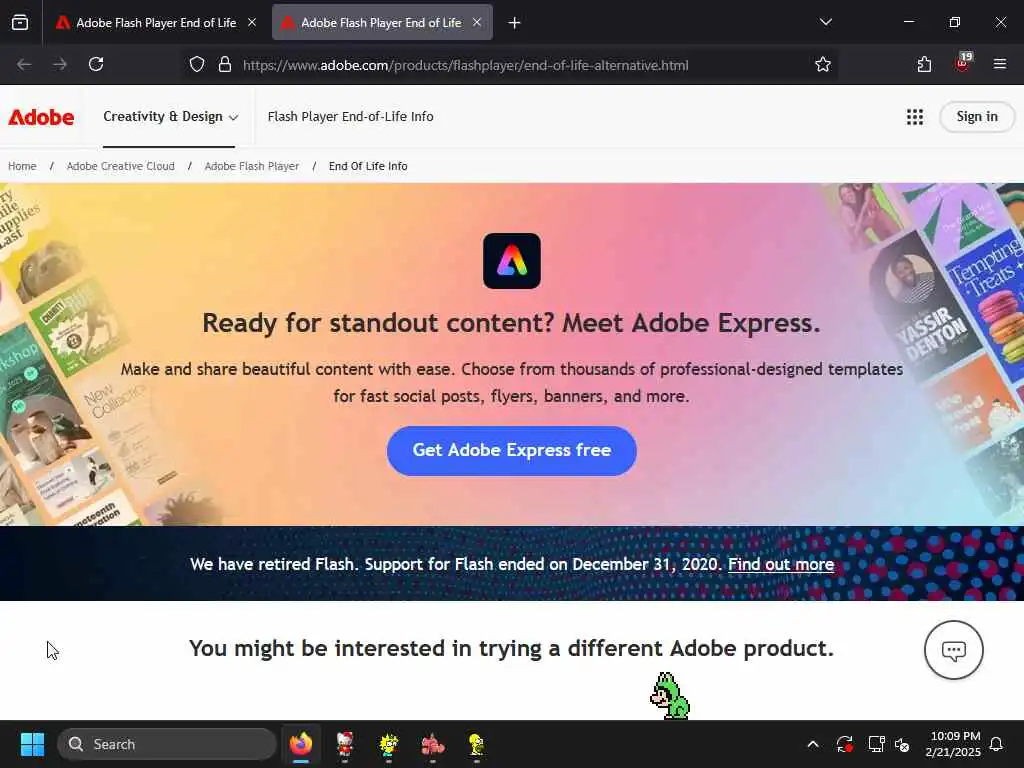Go to Adobe Creative Cloud breadcrumb
This screenshot has width=1024, height=768.
tap(121, 166)
